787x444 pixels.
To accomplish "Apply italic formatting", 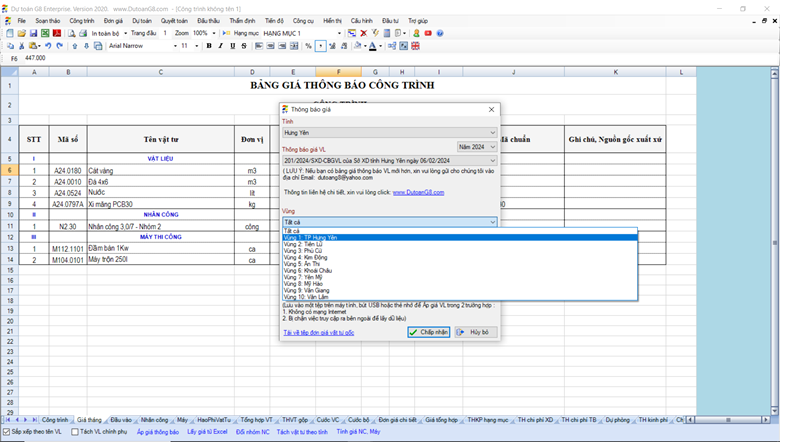I will [220, 46].
